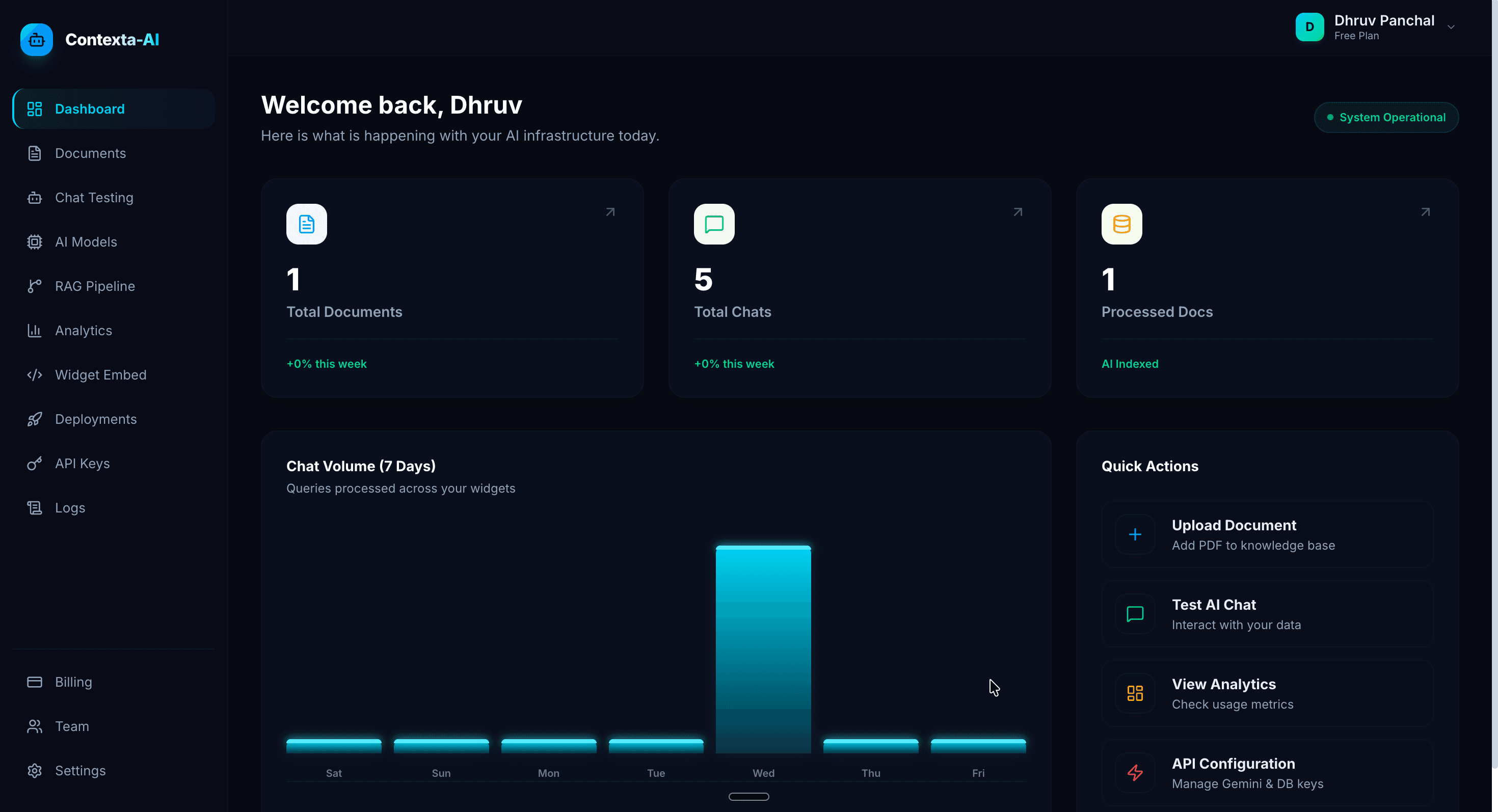This screenshot has width=1498, height=812.
Task: Click the System Operational status badge
Action: pos(1386,117)
